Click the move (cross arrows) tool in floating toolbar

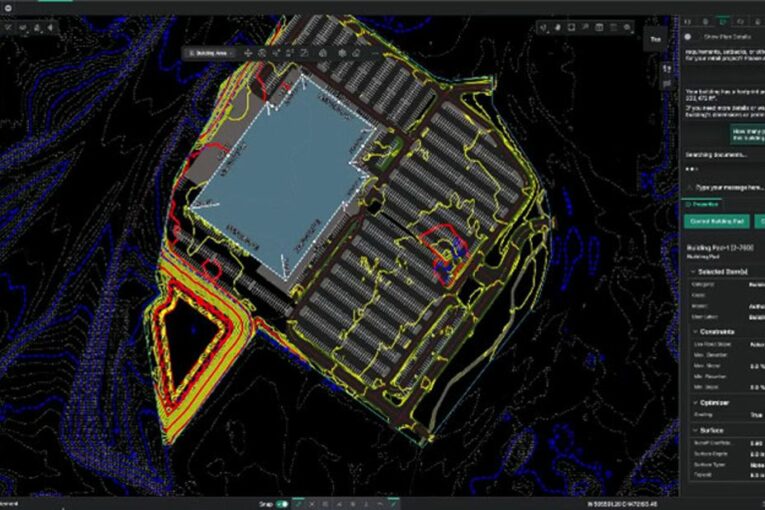248,53
